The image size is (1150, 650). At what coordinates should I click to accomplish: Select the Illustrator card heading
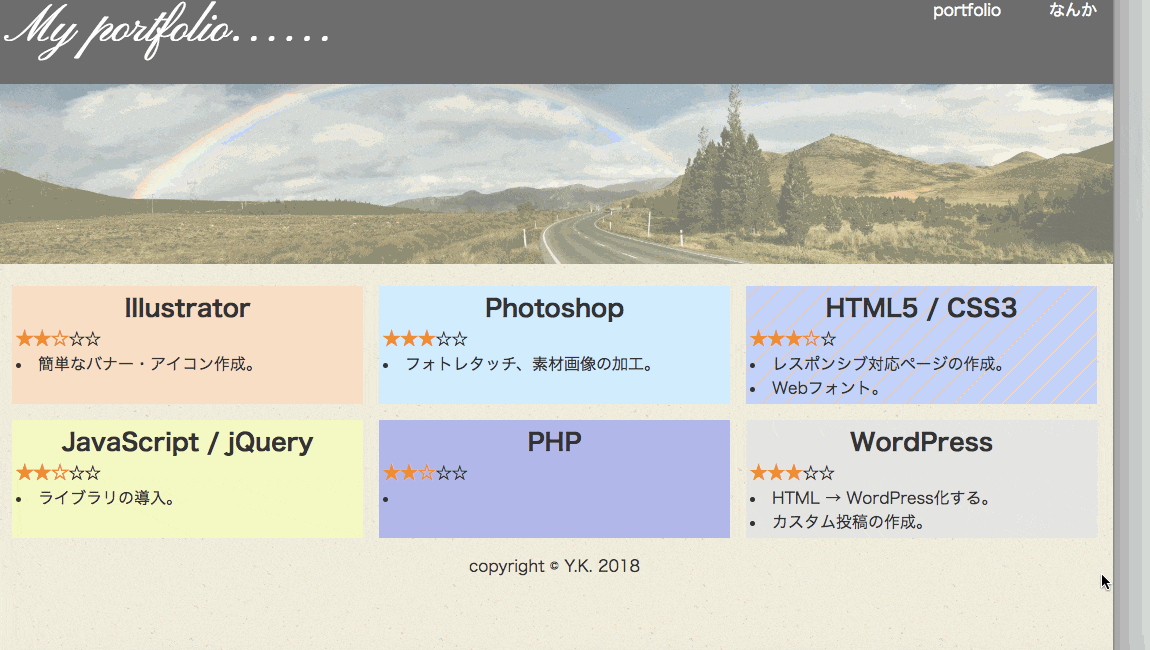(187, 308)
